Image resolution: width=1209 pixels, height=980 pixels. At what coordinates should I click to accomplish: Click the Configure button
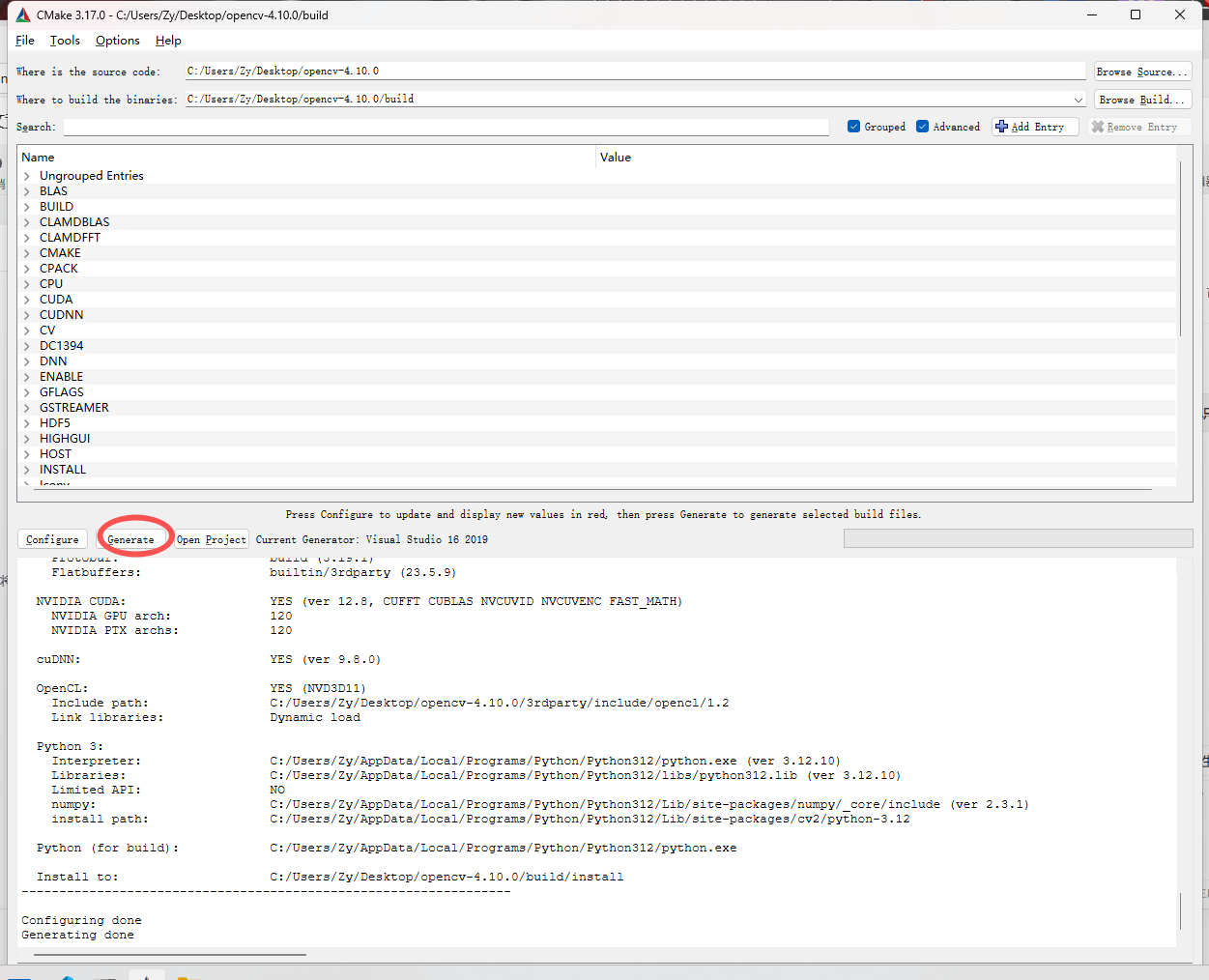52,539
